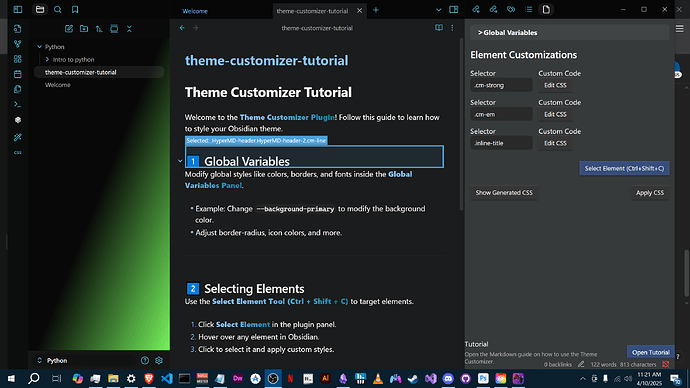Toggle the right sidebar icon
This screenshot has width=690, height=388.
[x=454, y=9]
